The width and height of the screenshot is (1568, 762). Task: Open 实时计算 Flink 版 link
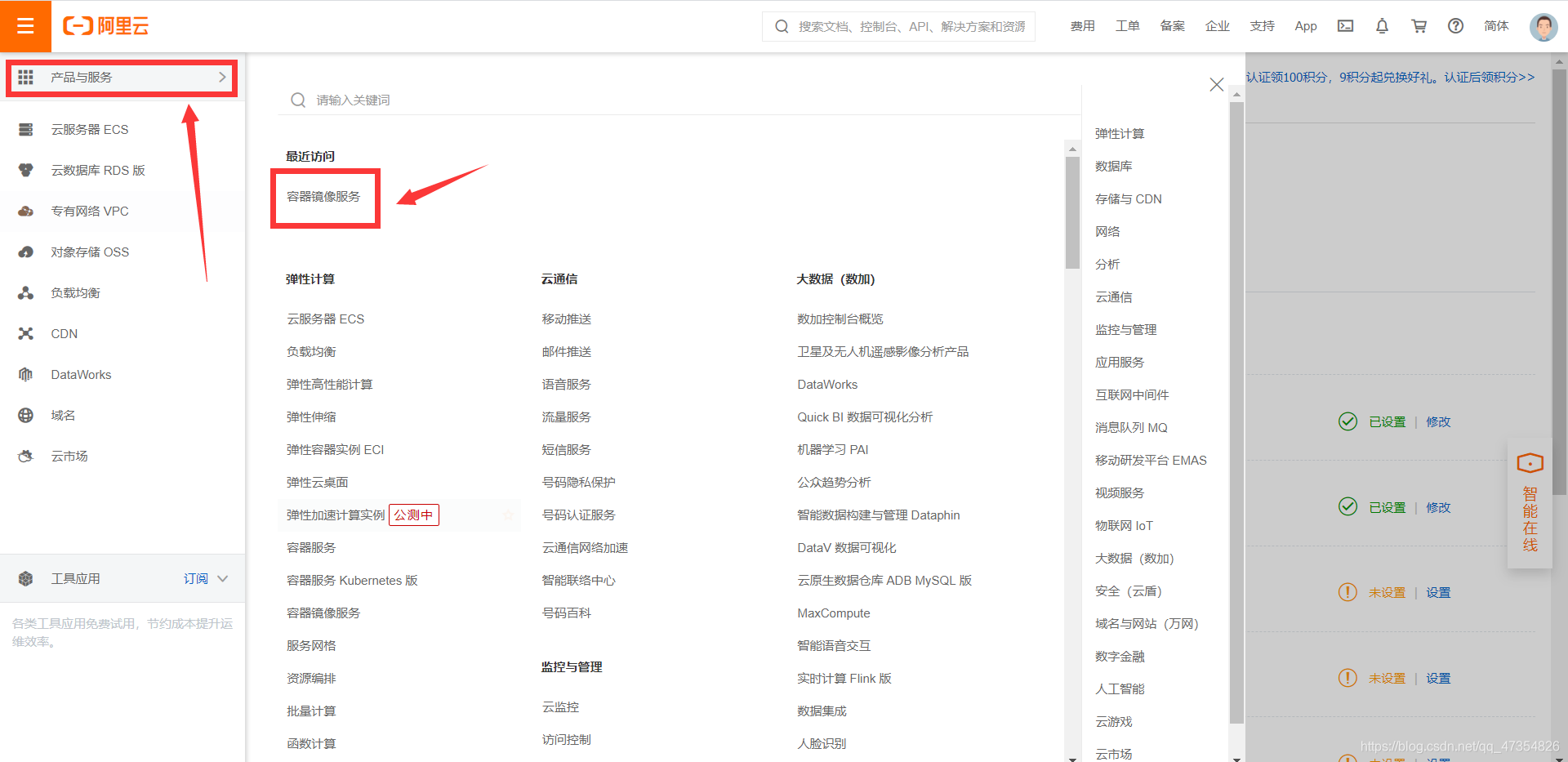(x=844, y=678)
